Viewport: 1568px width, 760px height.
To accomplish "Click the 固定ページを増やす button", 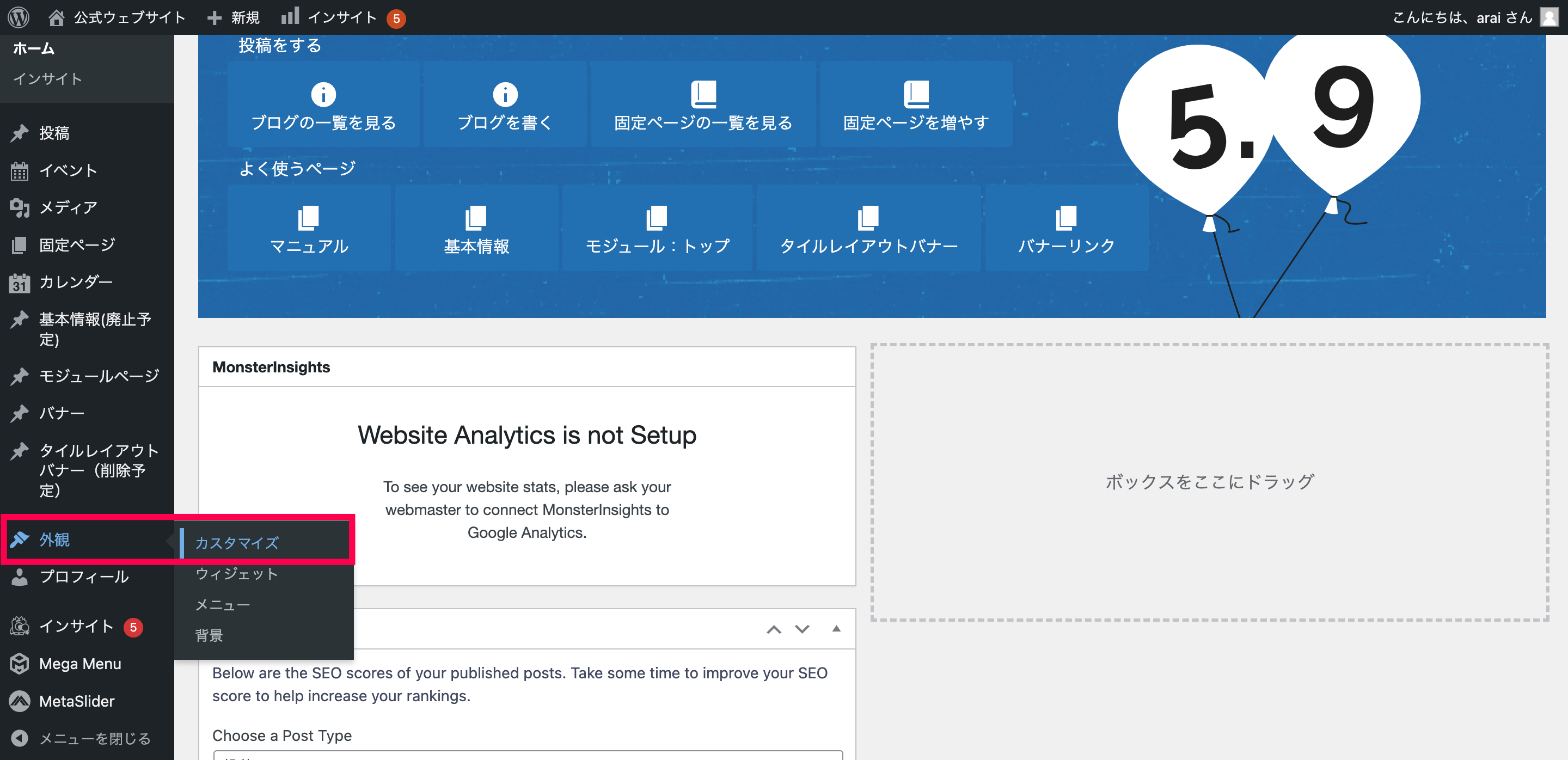I will 915,105.
